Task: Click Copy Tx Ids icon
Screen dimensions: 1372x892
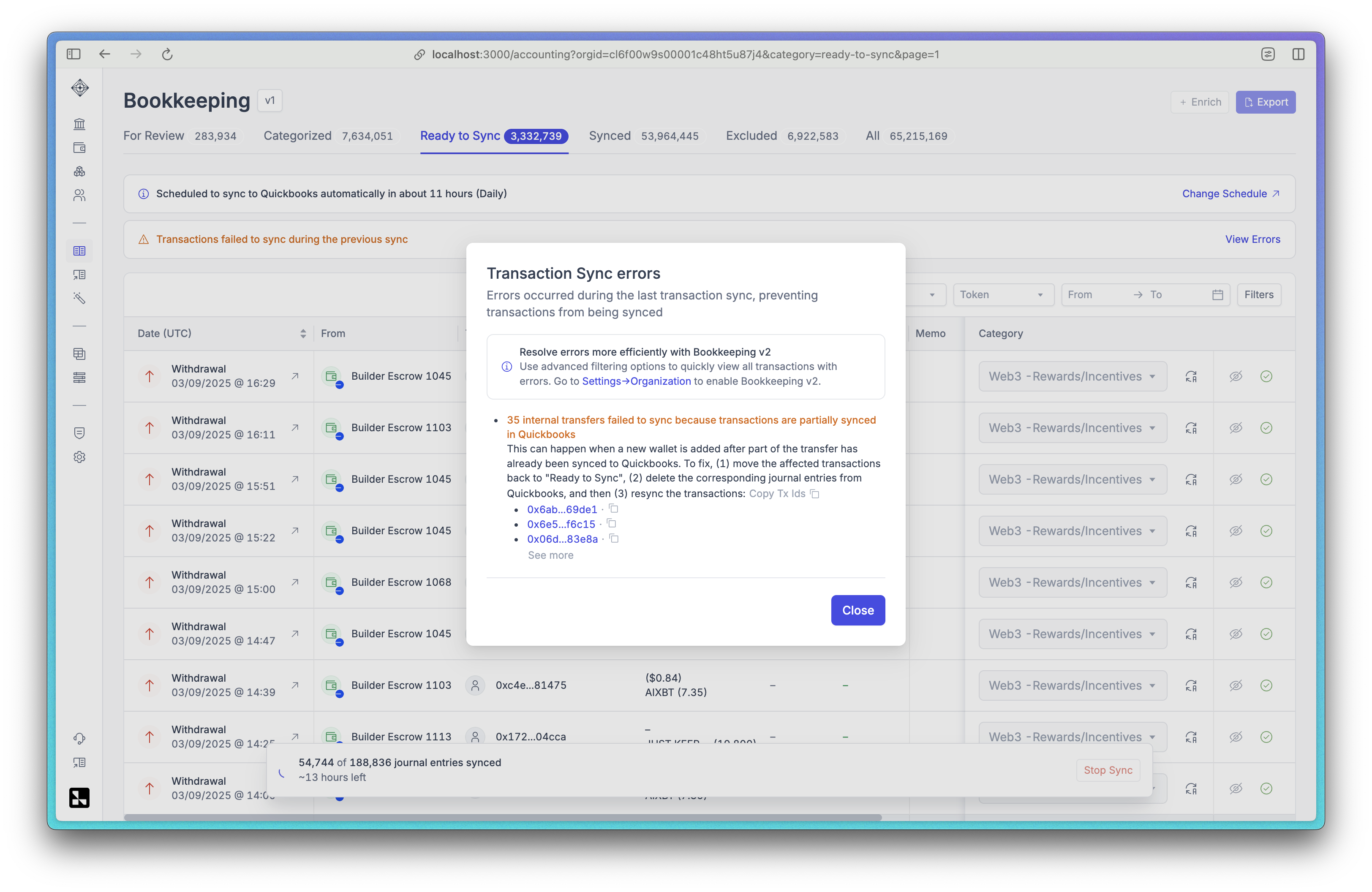Action: (814, 494)
